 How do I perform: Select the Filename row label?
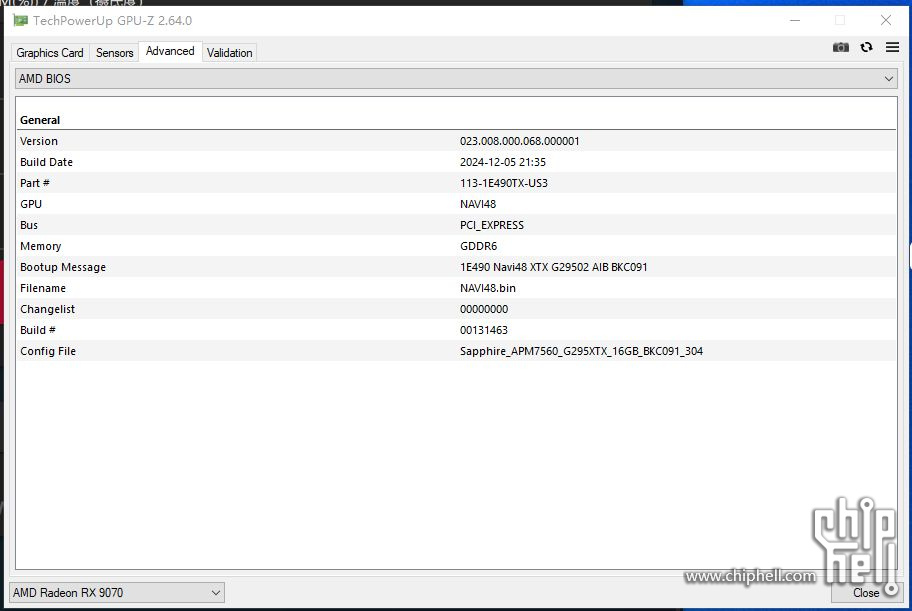coord(43,287)
